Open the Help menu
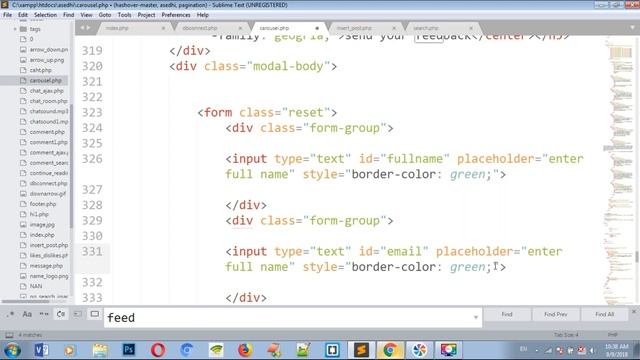The height and width of the screenshot is (360, 640). (x=203, y=15)
